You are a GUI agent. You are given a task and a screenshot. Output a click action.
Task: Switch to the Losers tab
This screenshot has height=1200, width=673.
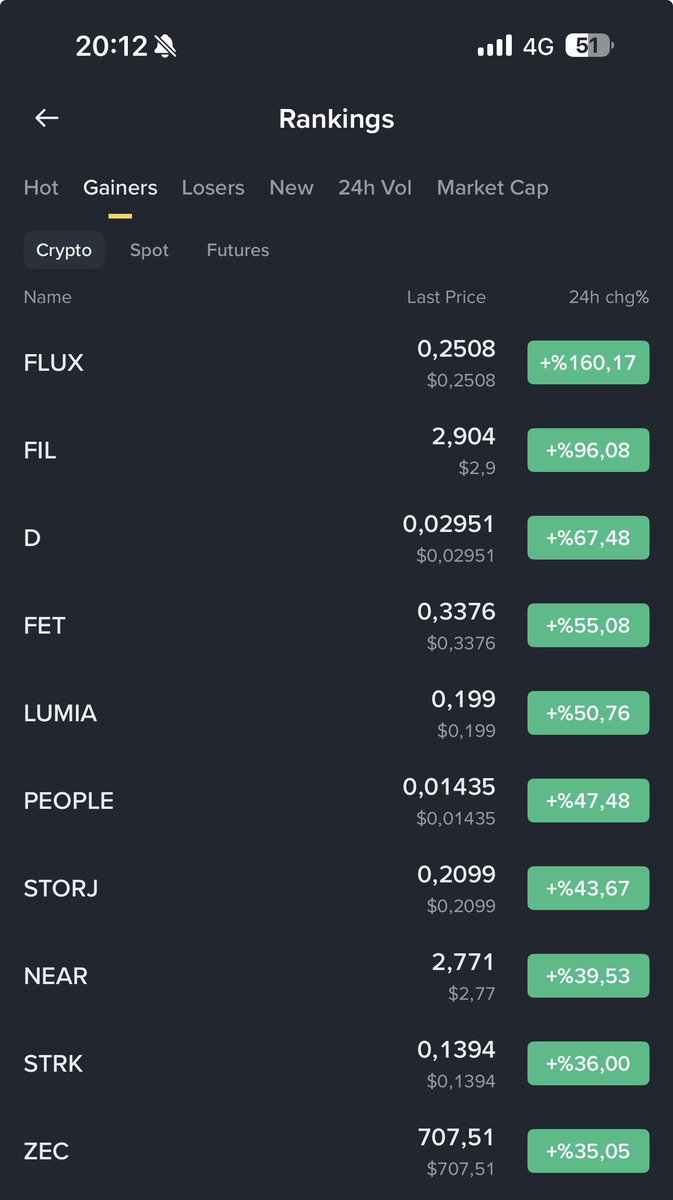tap(213, 187)
